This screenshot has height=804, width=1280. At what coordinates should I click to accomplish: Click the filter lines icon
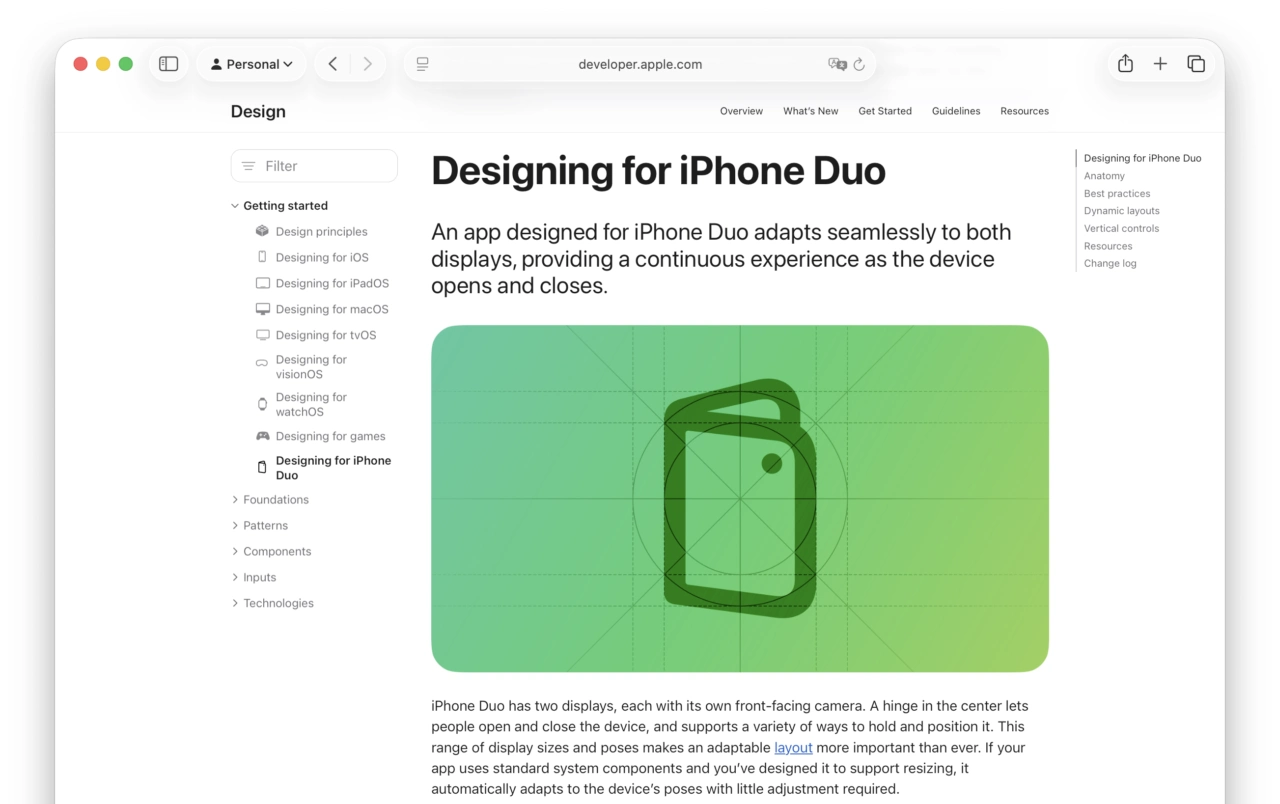pos(249,166)
